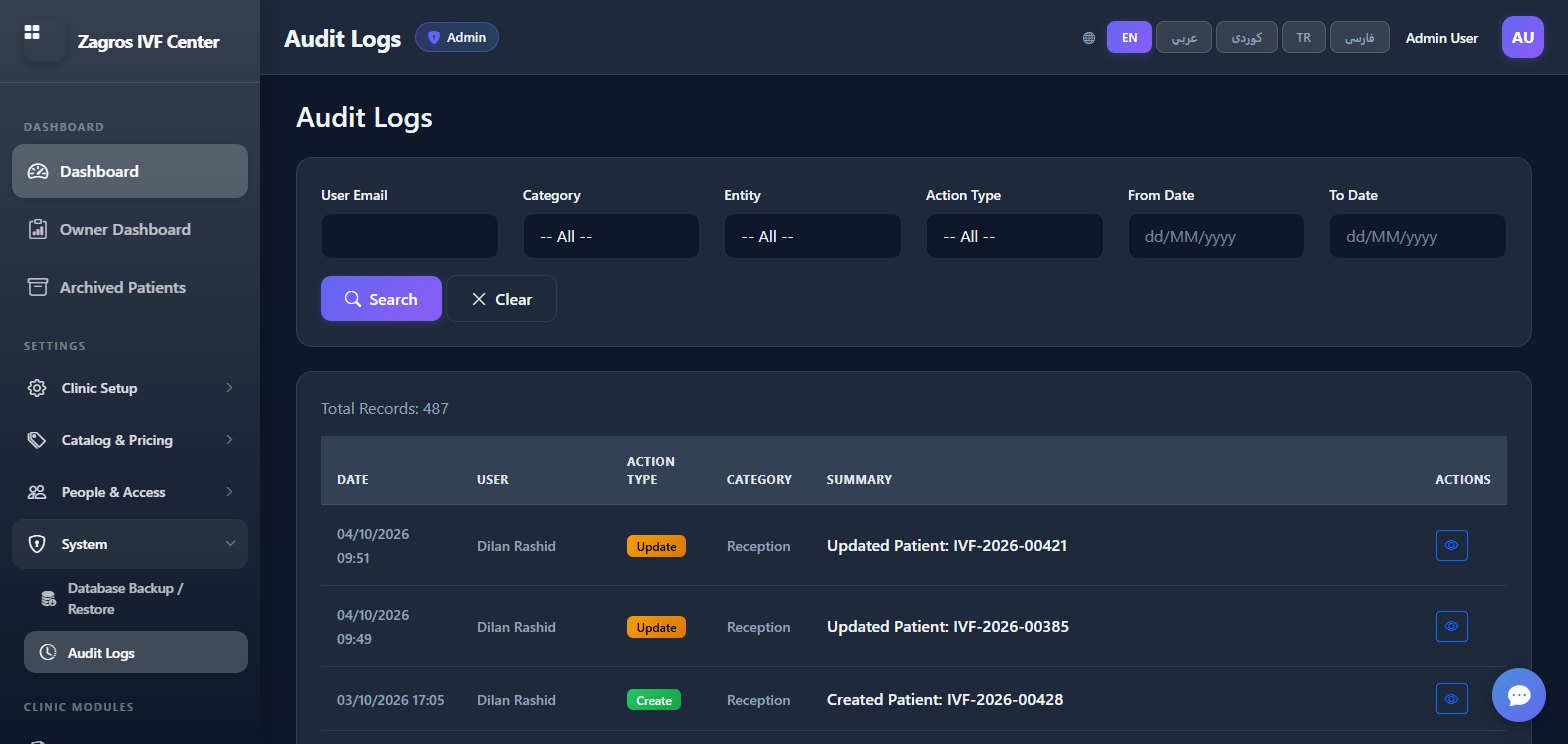The width and height of the screenshot is (1568, 744).
Task: Switch language to TR
Action: [x=1304, y=38]
